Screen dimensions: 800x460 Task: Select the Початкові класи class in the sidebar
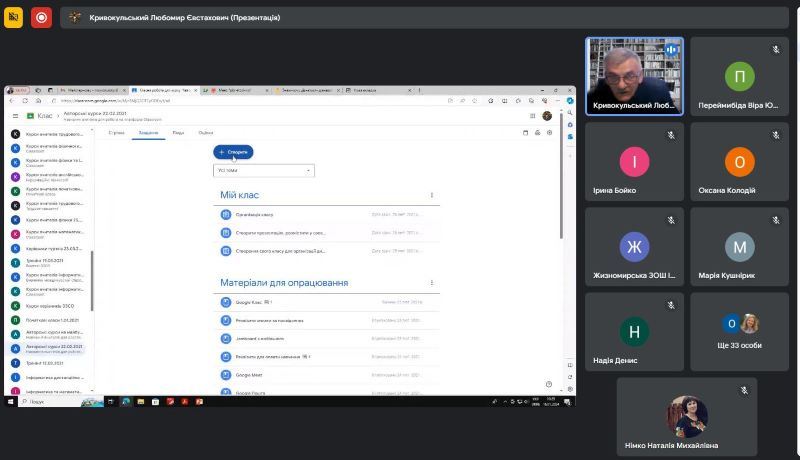click(x=52, y=320)
